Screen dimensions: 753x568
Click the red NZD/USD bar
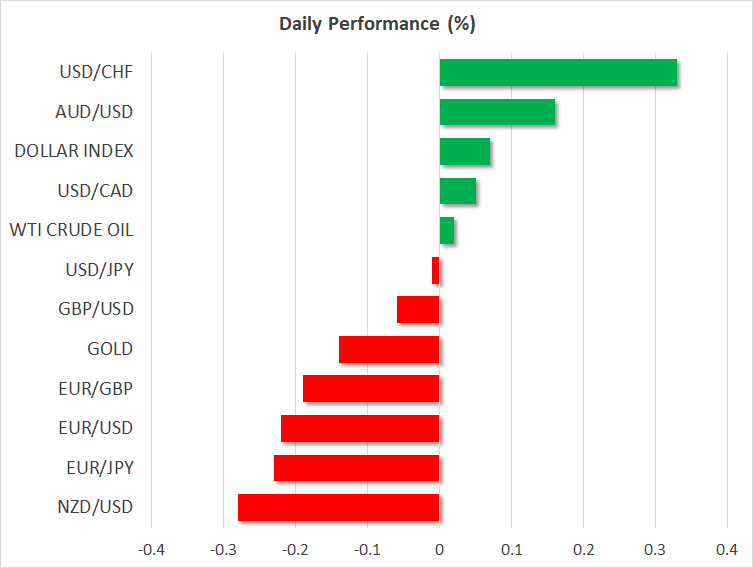339,507
